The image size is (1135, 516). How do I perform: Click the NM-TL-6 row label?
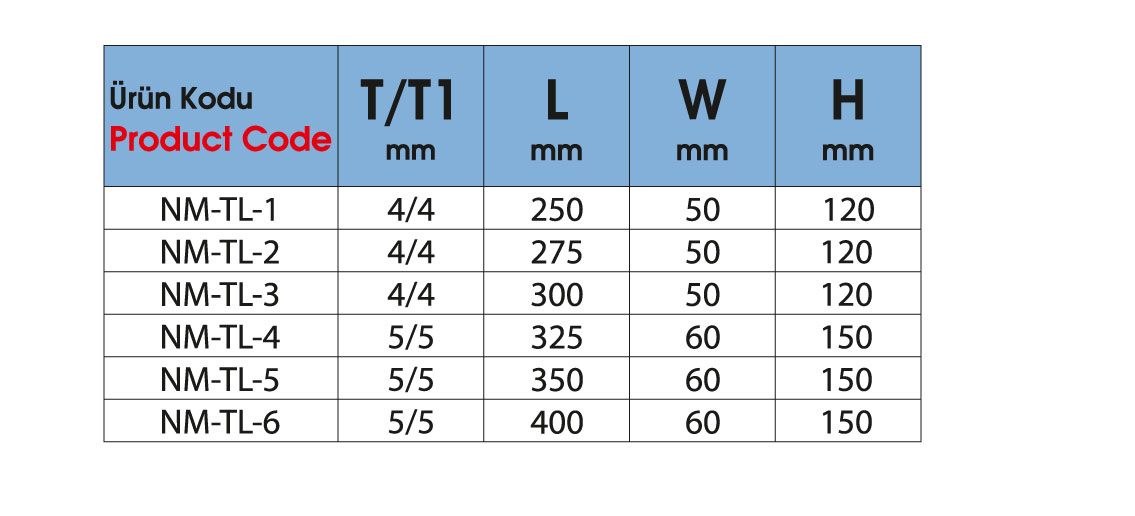220,422
